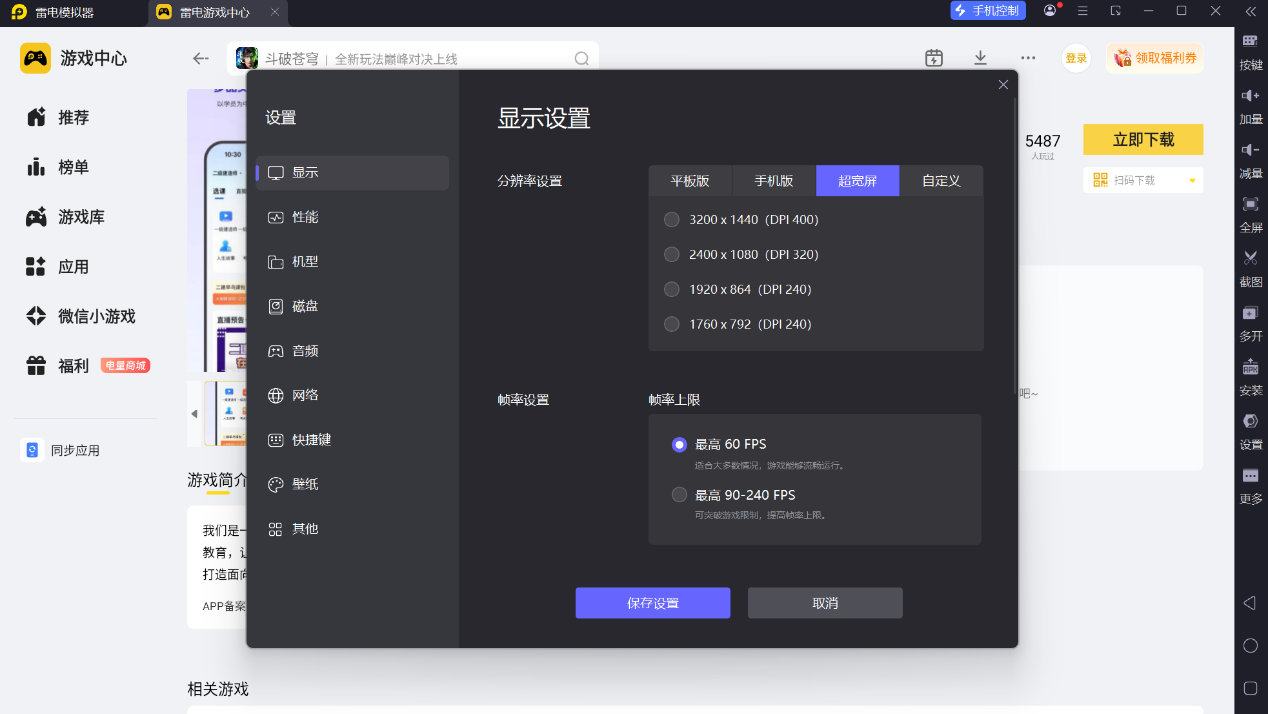
Task: Switch to 自定义 resolution tab
Action: [941, 181]
